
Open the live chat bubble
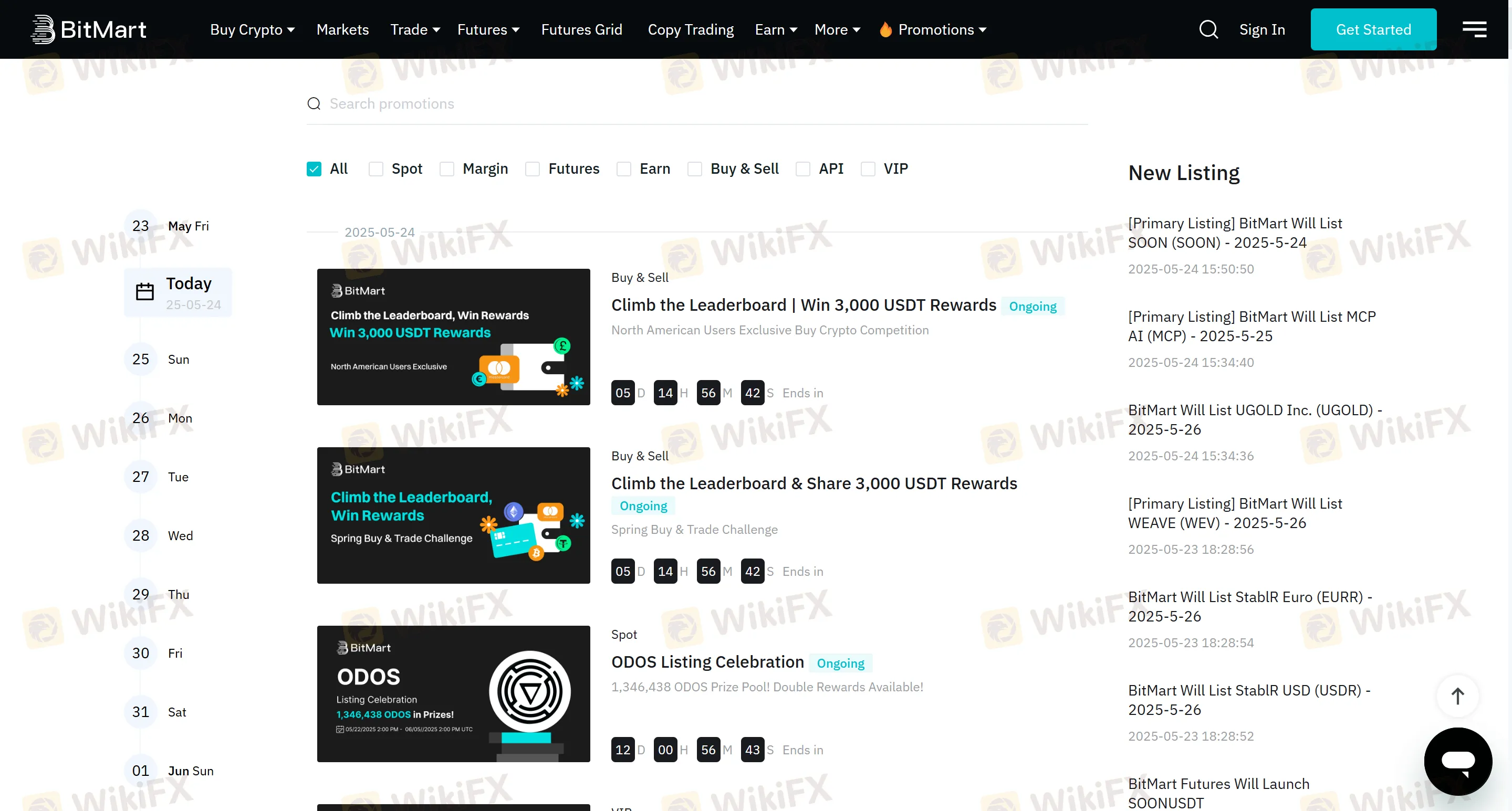1457,761
